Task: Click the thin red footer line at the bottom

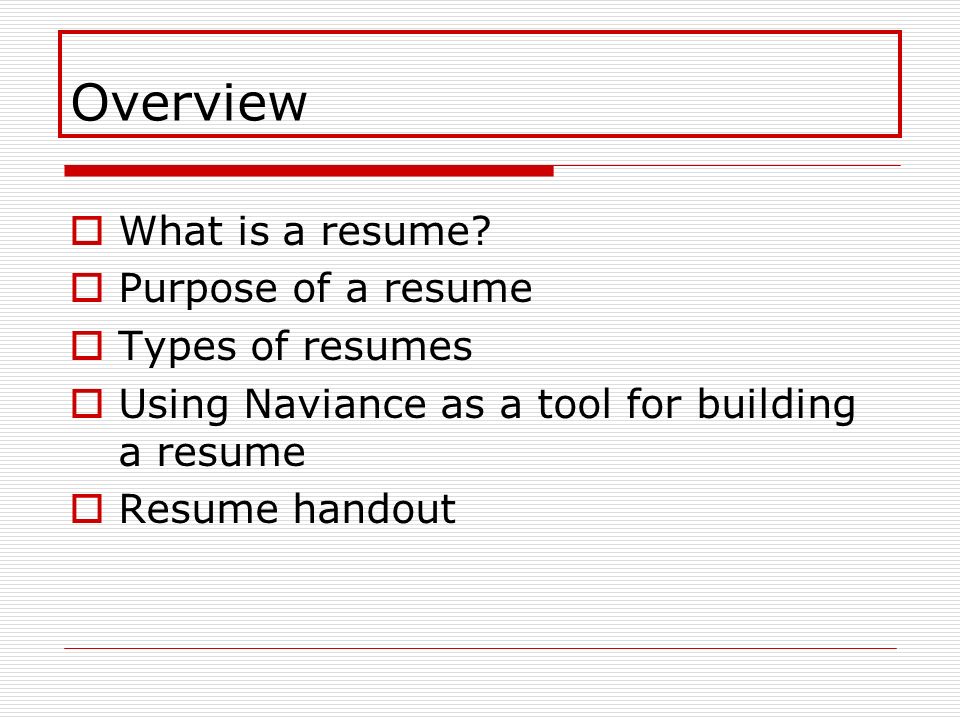Action: [481, 648]
